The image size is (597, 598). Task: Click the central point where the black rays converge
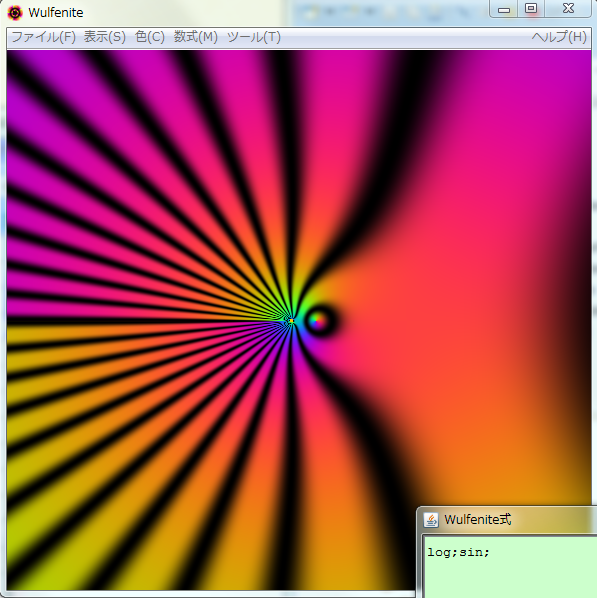[x=291, y=321]
